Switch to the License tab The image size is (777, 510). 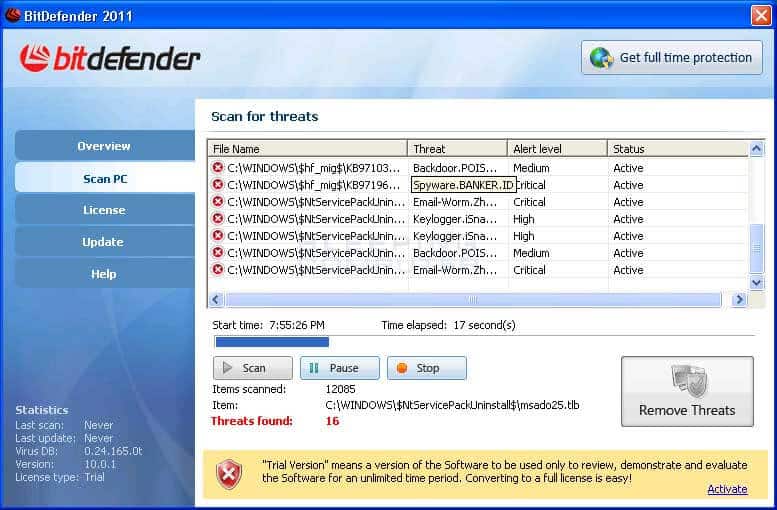pos(104,210)
